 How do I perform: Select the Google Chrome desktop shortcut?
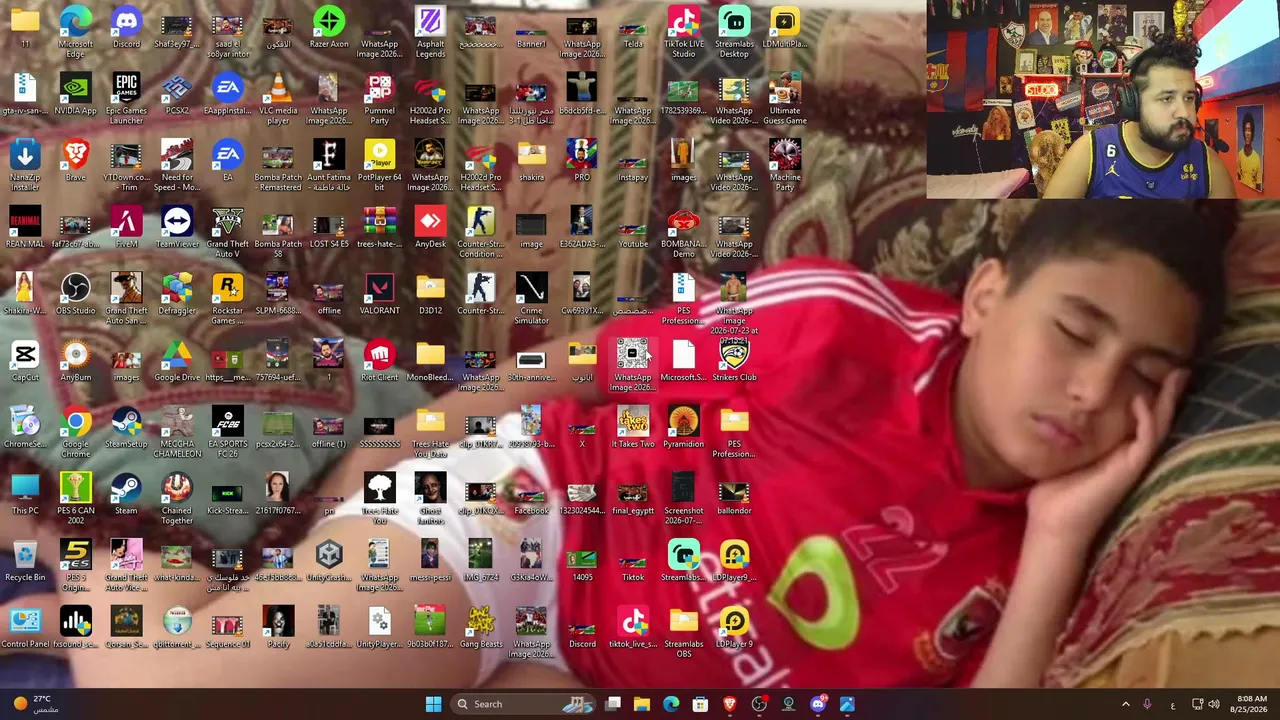tap(76, 432)
